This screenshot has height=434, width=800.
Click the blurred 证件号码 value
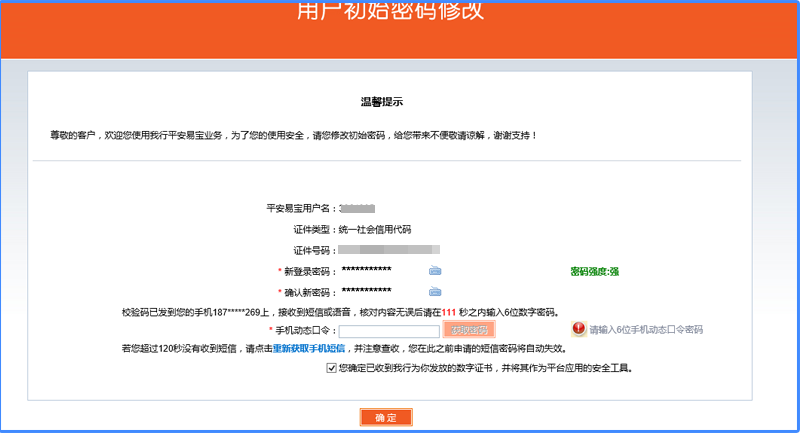(x=387, y=249)
